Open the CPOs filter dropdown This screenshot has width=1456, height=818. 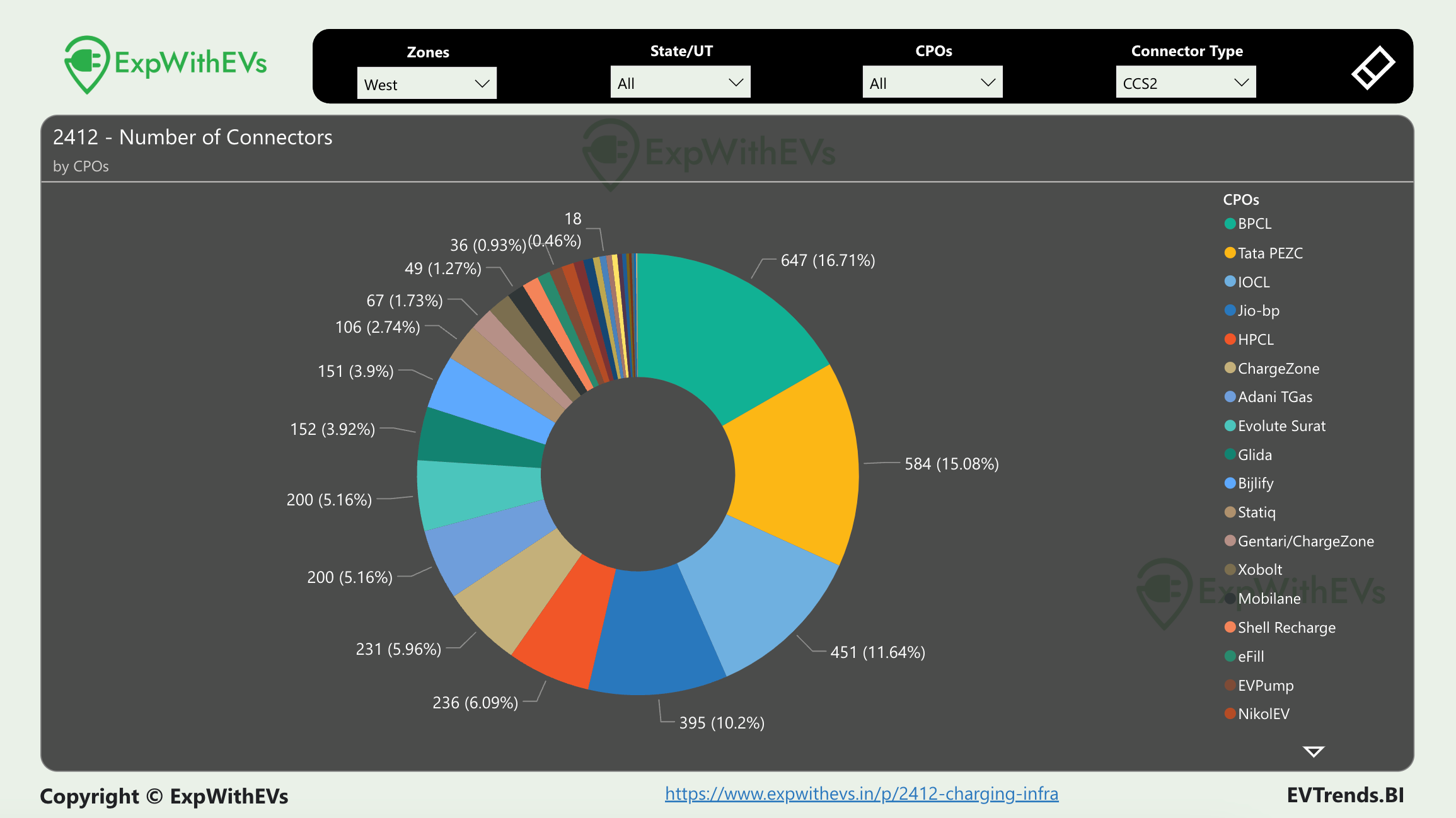coord(932,83)
